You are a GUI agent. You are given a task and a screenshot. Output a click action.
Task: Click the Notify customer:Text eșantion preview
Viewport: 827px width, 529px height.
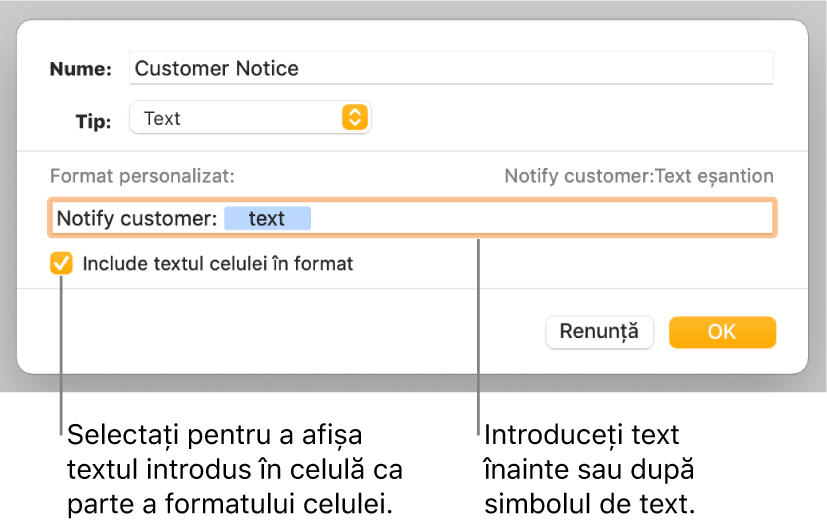(x=639, y=176)
